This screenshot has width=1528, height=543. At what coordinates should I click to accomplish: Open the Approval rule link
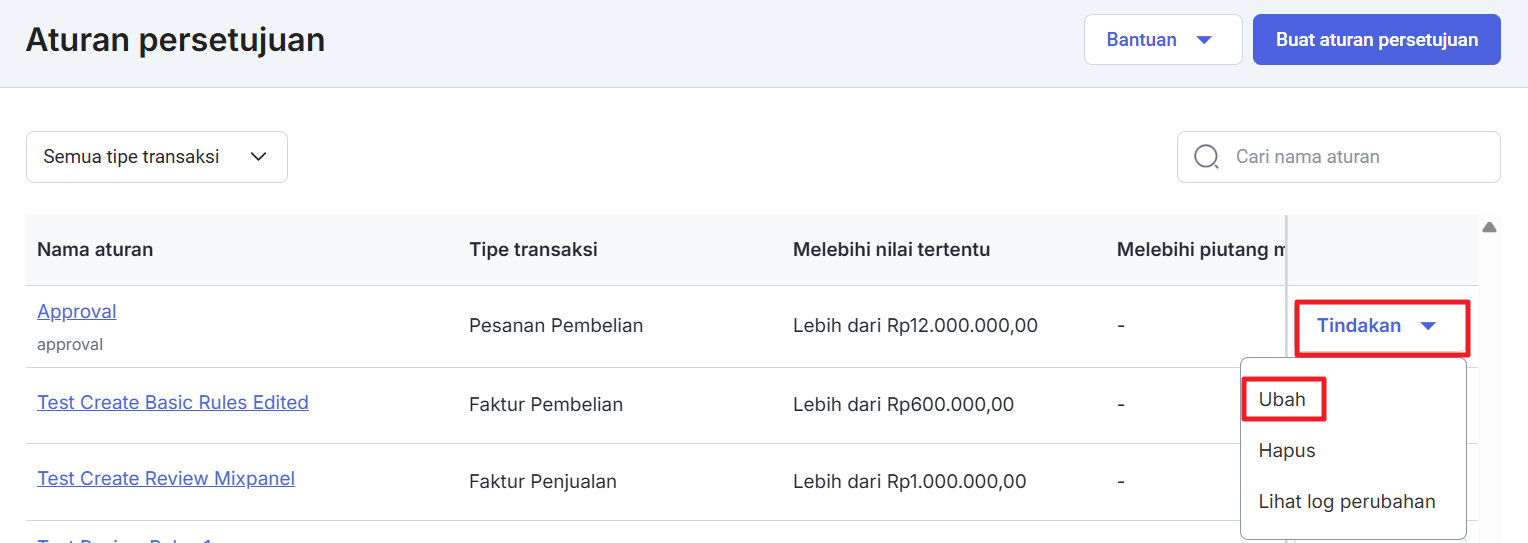(x=77, y=311)
